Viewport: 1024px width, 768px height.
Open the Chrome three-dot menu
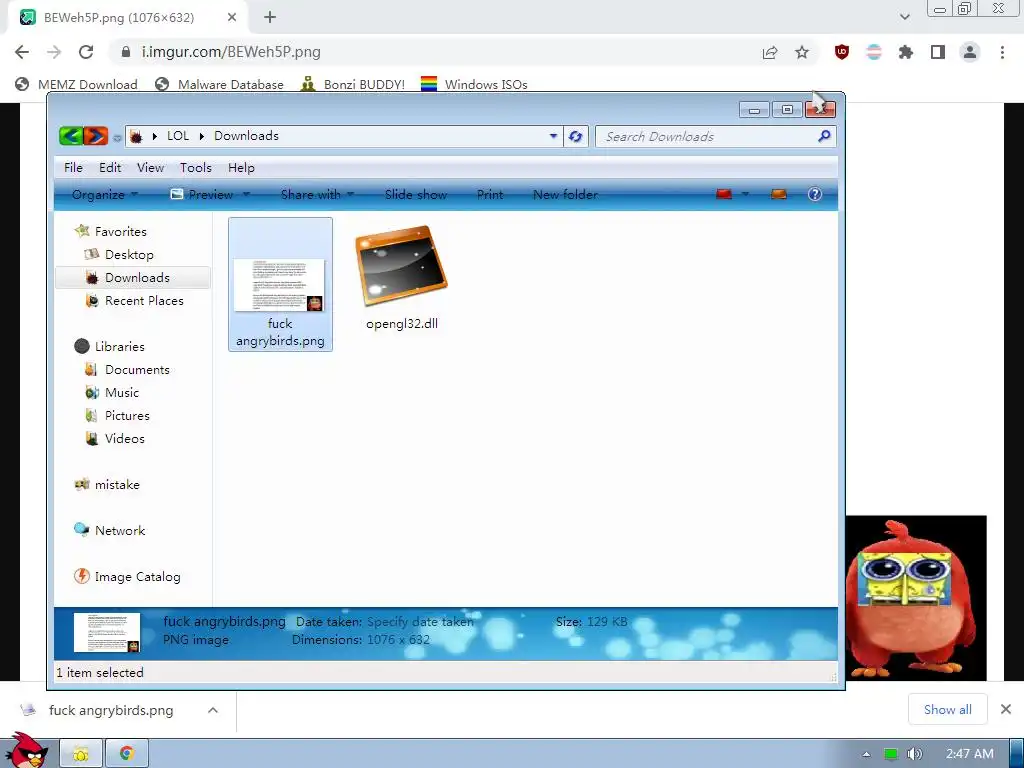tap(1002, 52)
